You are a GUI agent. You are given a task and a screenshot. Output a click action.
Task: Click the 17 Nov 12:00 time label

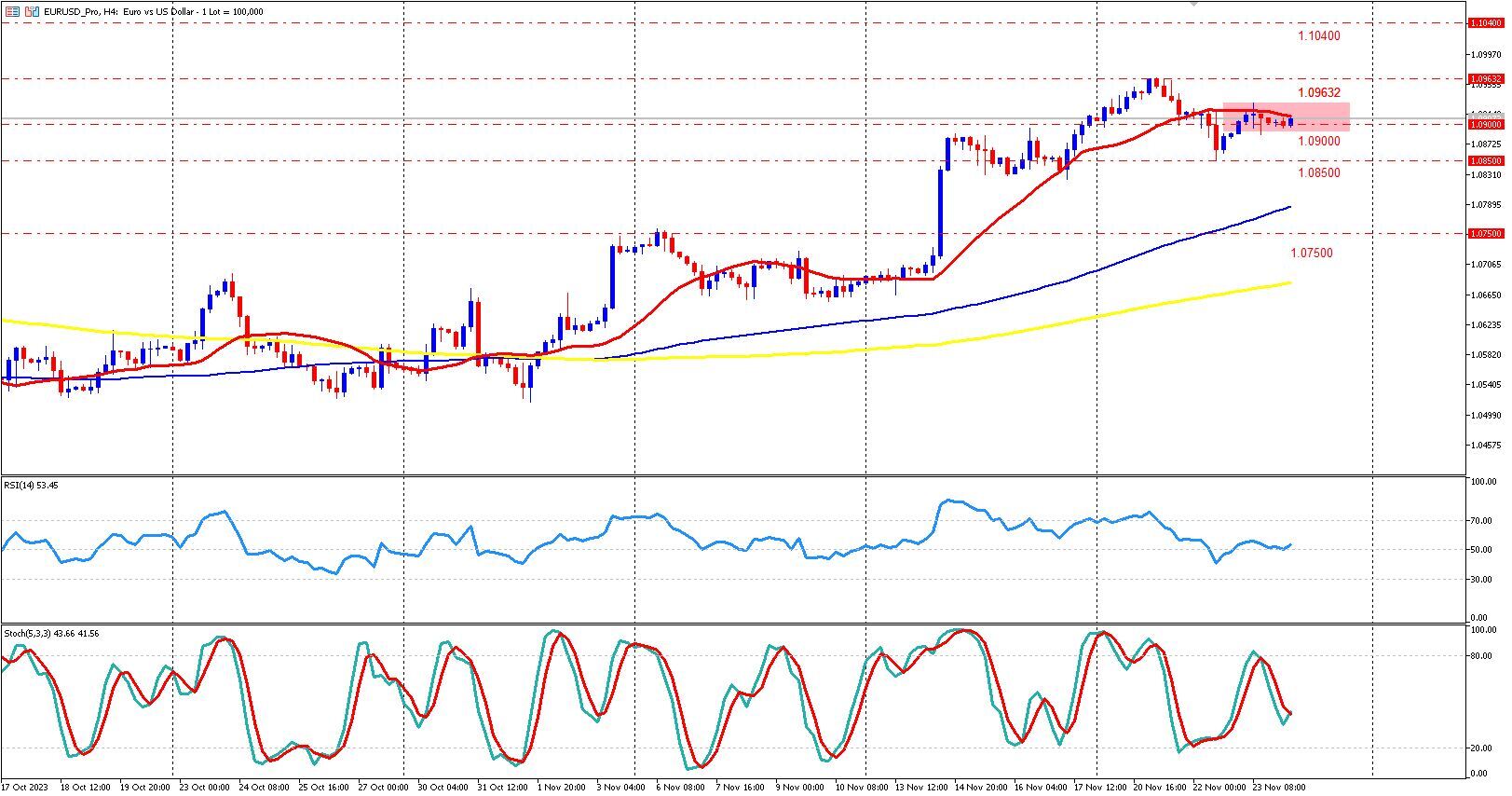click(x=1100, y=788)
